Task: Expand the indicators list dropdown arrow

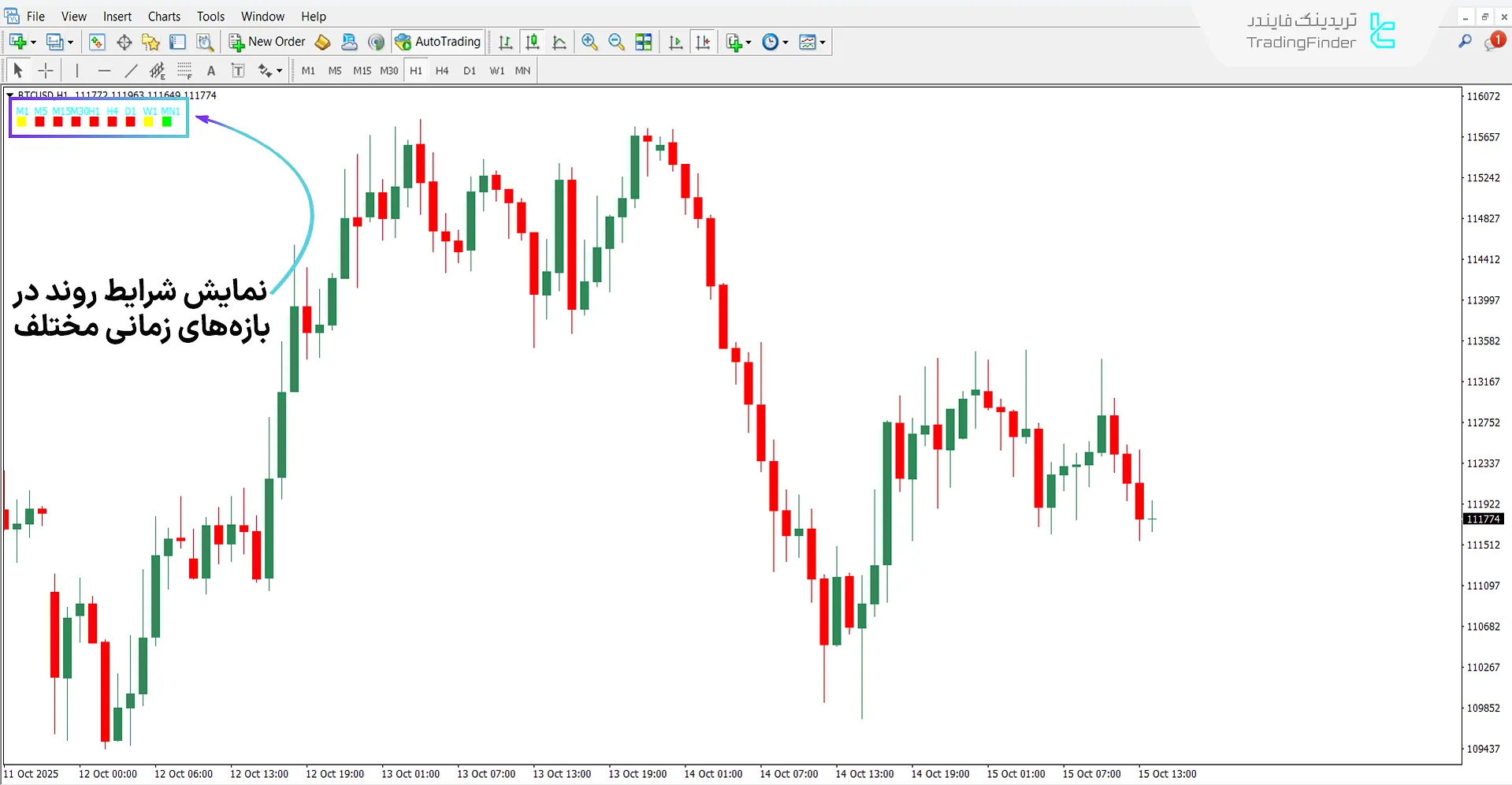Action: click(x=749, y=43)
